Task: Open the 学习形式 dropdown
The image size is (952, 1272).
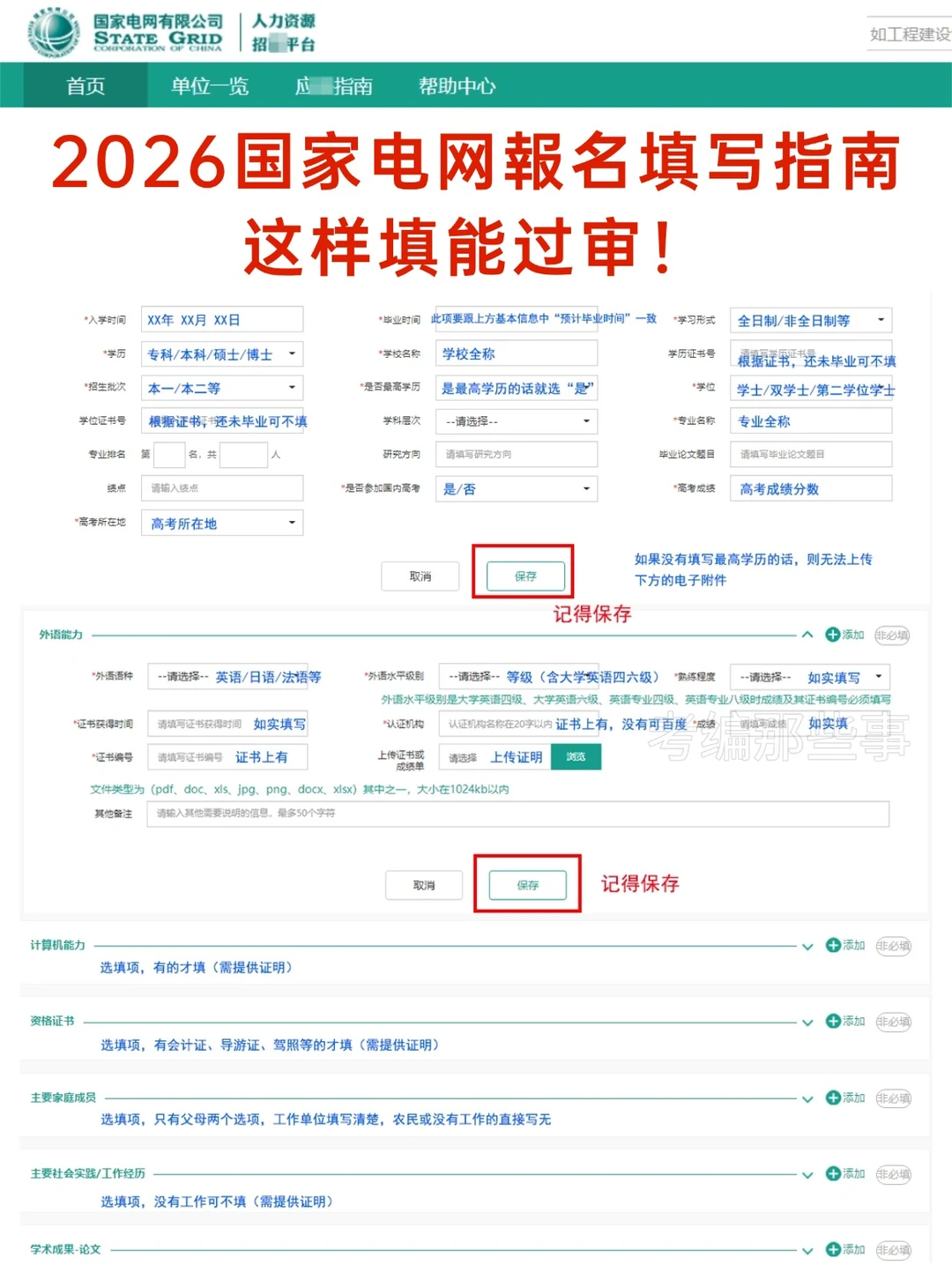Action: click(811, 320)
